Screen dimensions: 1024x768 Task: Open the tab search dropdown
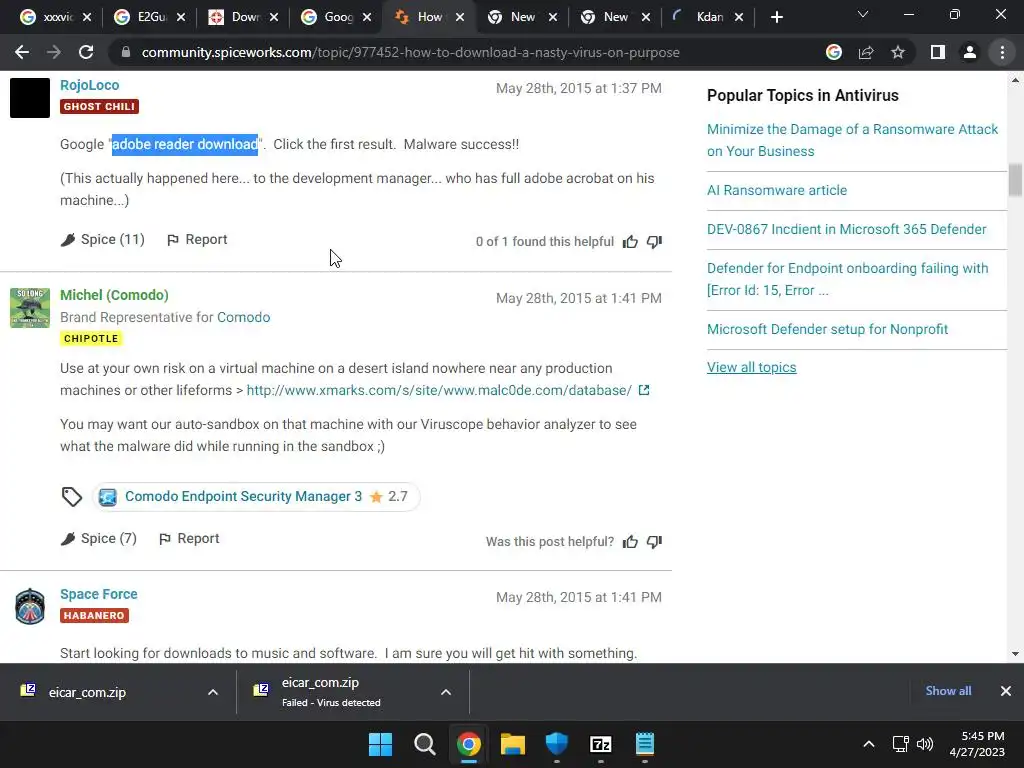[863, 14]
